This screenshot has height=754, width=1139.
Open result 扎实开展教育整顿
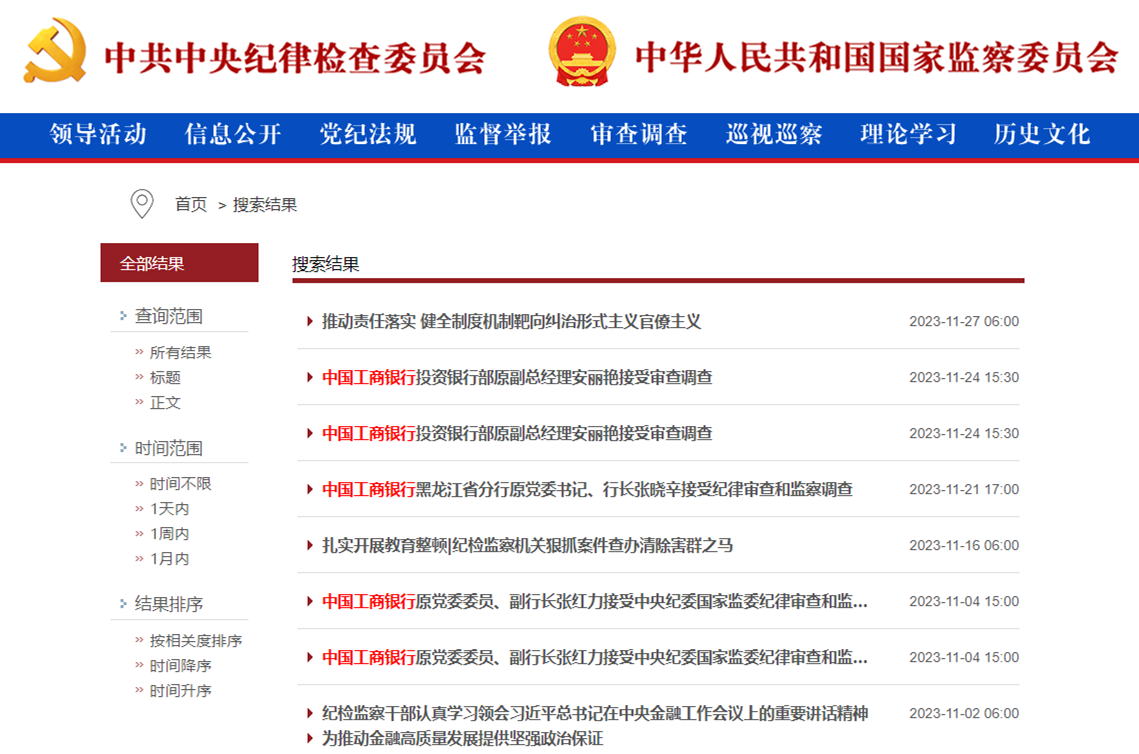pyautogui.click(x=527, y=545)
